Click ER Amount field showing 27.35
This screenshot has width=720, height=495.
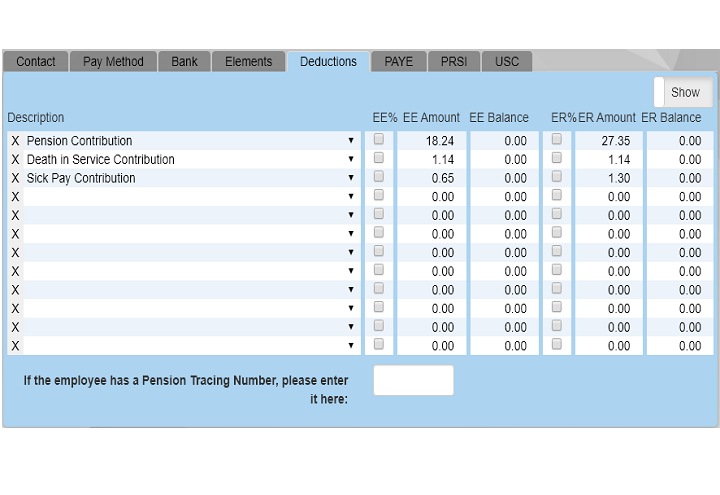tap(609, 141)
